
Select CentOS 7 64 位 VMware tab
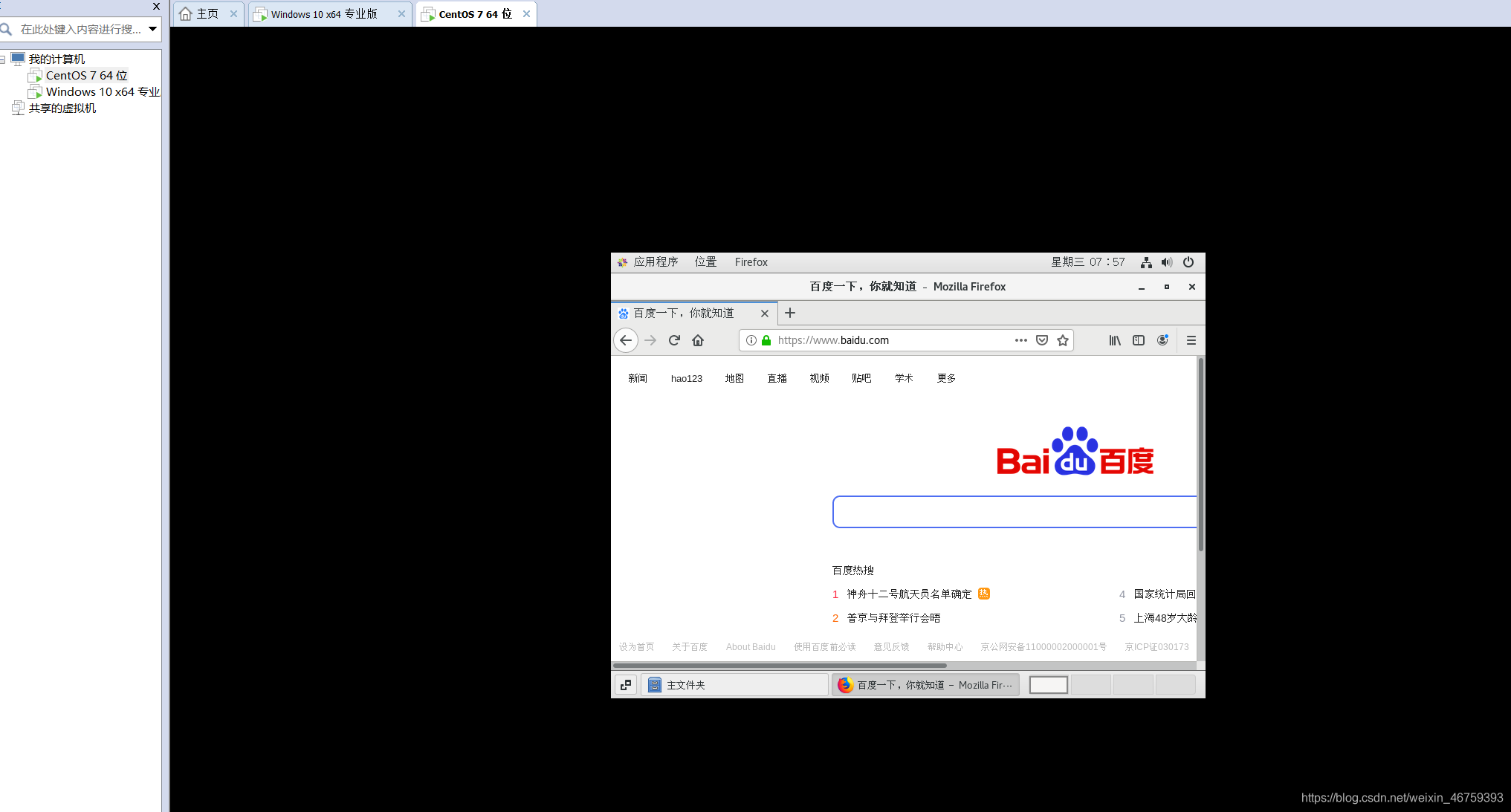(475, 14)
